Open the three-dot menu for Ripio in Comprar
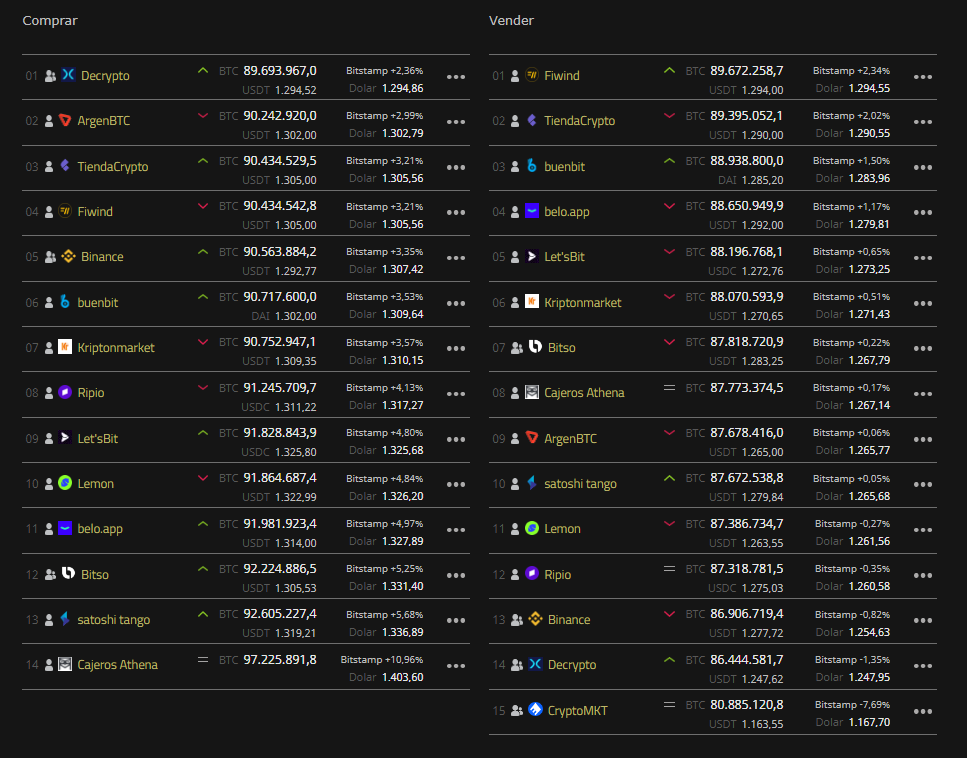Image resolution: width=967 pixels, height=758 pixels. click(456, 394)
